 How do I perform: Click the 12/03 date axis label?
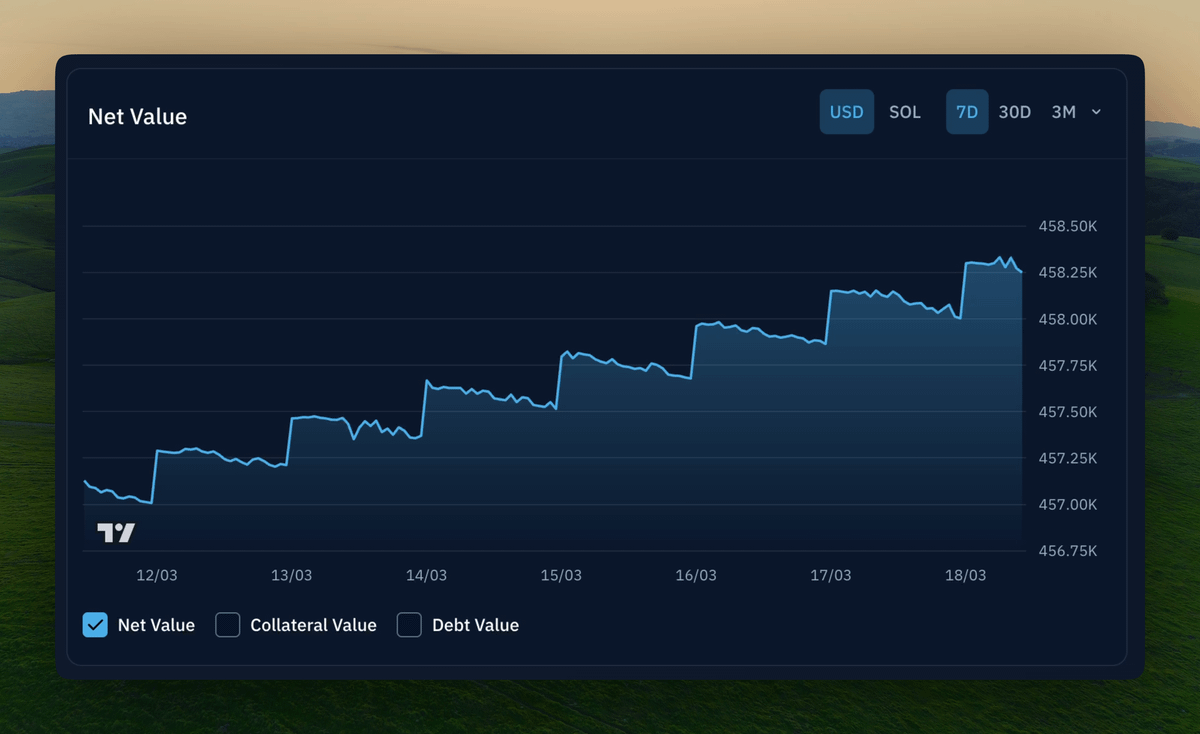(x=157, y=575)
